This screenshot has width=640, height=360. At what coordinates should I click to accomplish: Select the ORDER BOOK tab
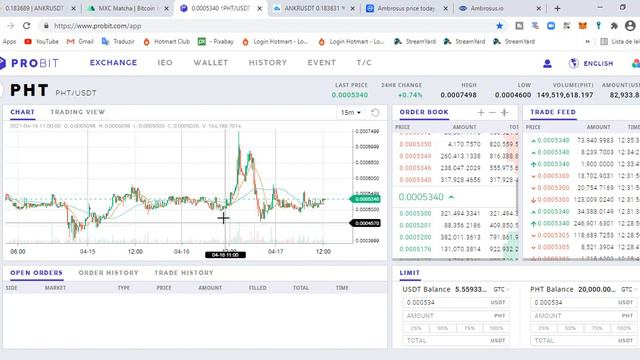[x=424, y=112]
